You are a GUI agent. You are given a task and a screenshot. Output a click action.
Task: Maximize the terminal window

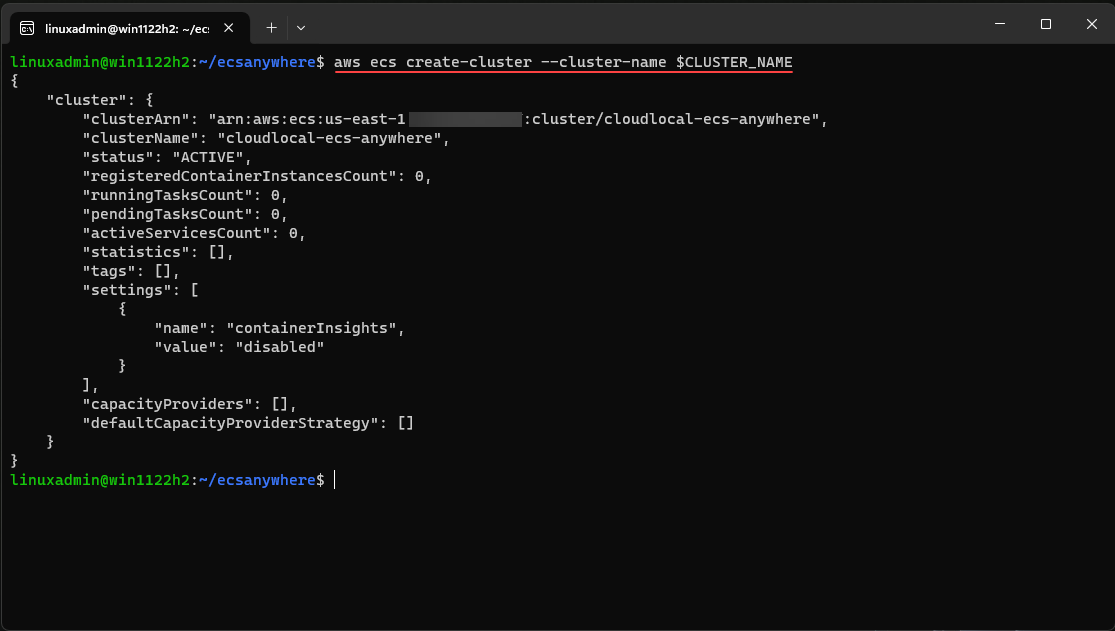(1045, 23)
